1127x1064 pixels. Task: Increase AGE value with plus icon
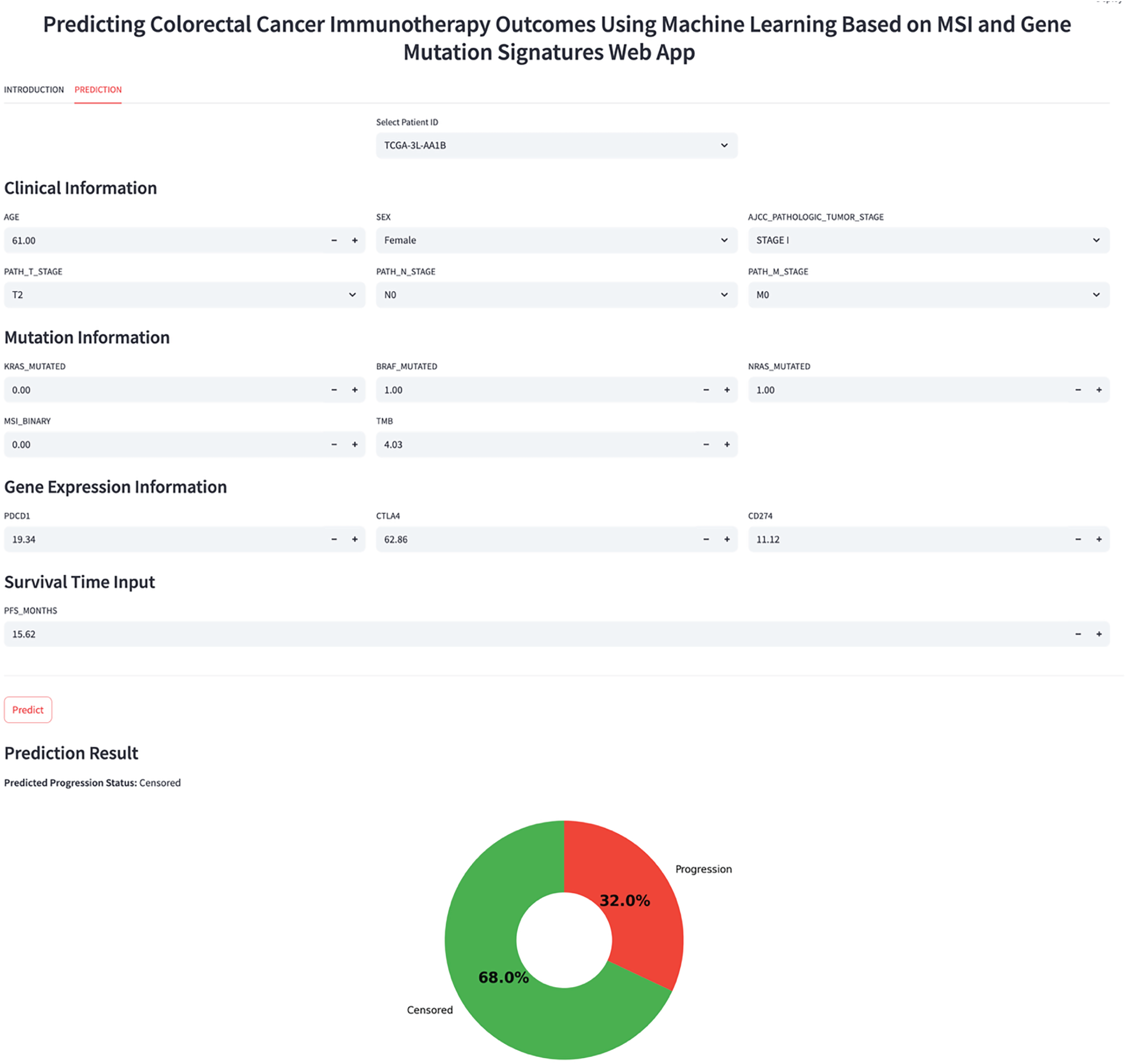pos(355,240)
